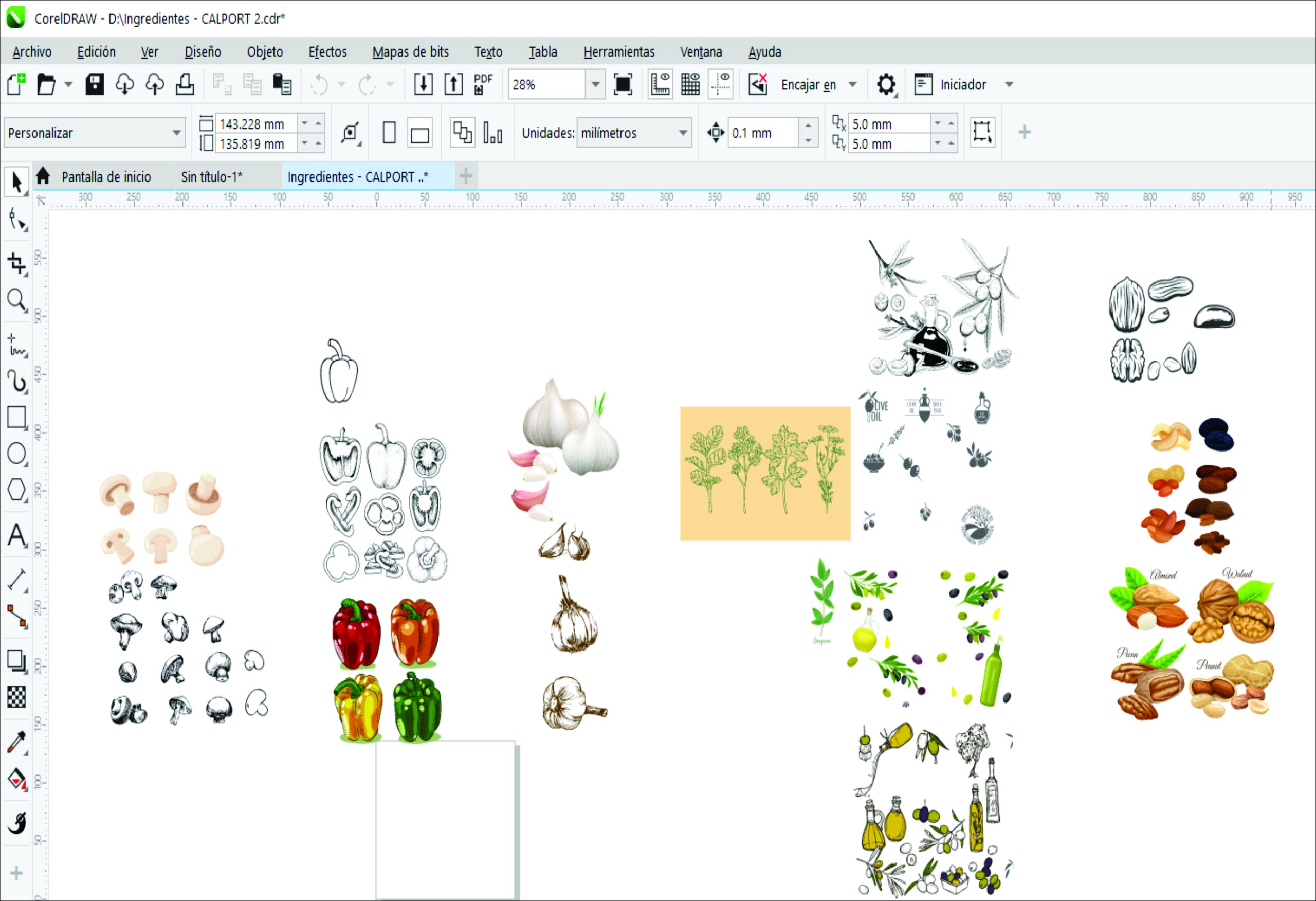This screenshot has height=901, width=1316.
Task: Select the Transparency checkerboard tool
Action: (x=16, y=697)
